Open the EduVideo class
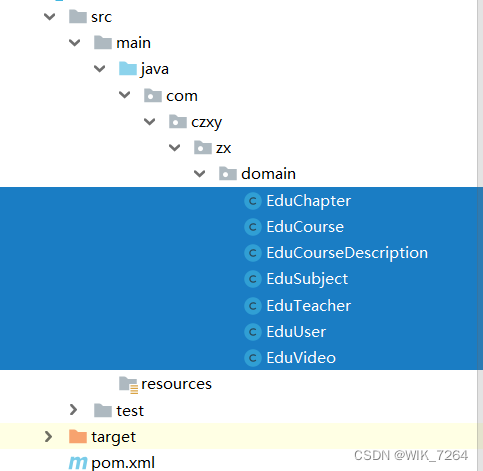 tap(301, 358)
